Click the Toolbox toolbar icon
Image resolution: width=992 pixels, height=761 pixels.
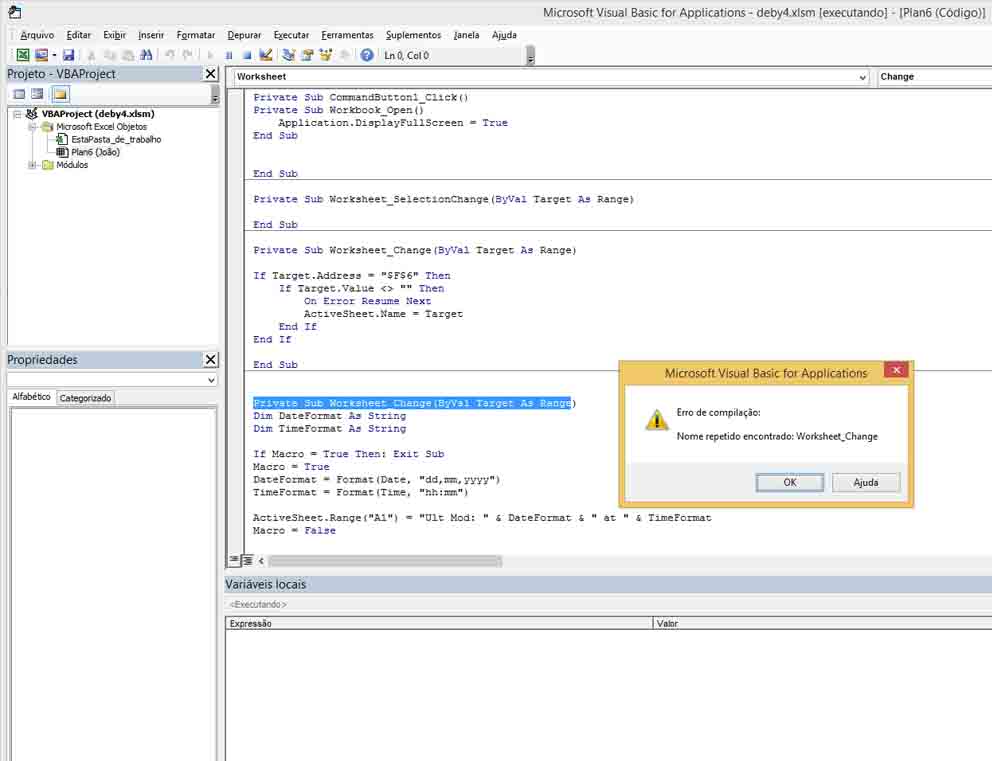344,55
